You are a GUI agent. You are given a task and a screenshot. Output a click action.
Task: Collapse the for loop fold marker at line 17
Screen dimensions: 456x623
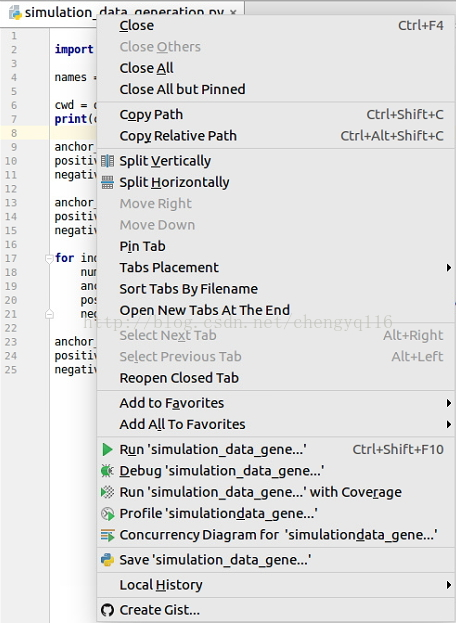coord(49,259)
